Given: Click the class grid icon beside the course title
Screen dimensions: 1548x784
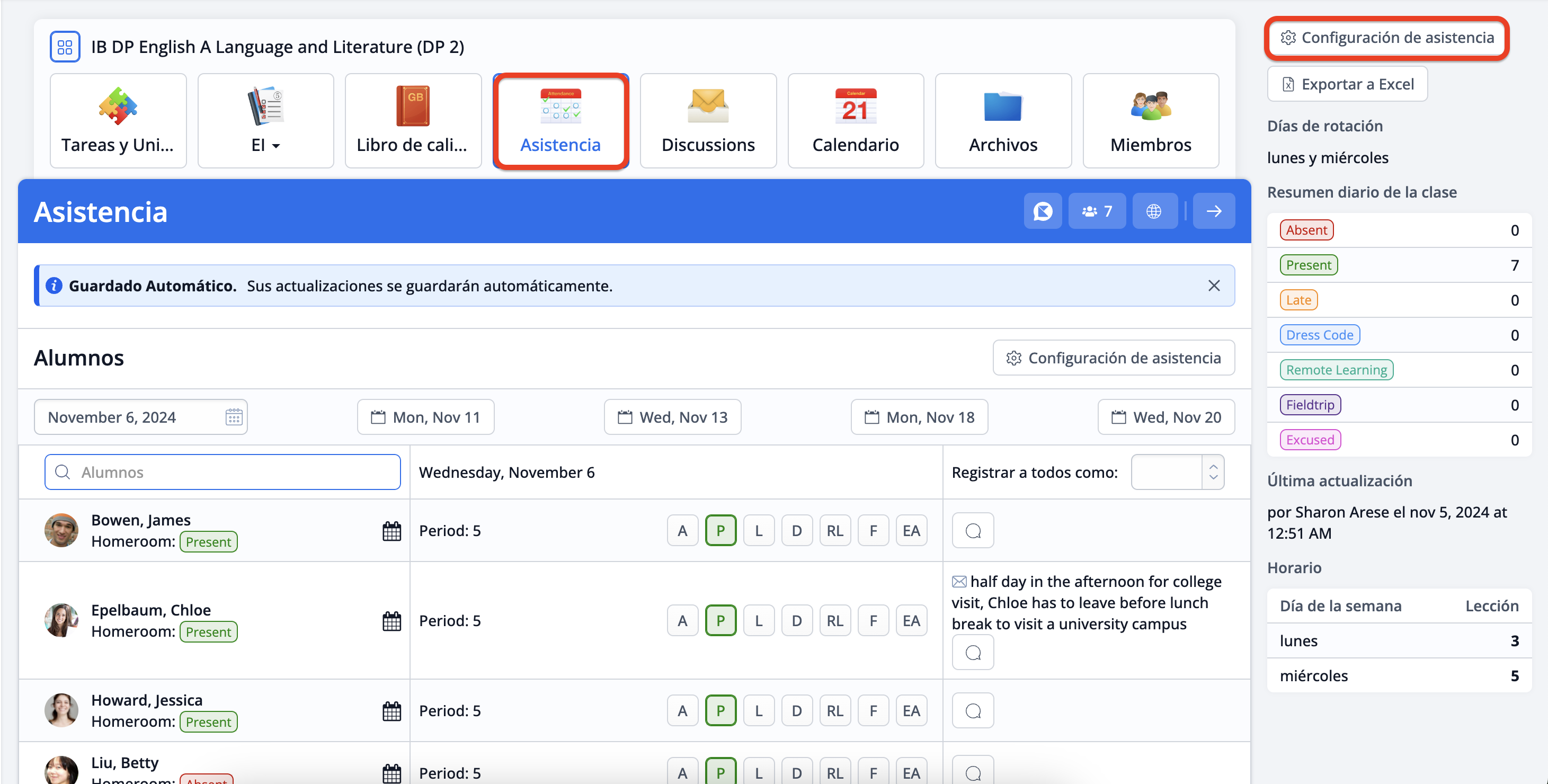Looking at the screenshot, I should tap(65, 47).
